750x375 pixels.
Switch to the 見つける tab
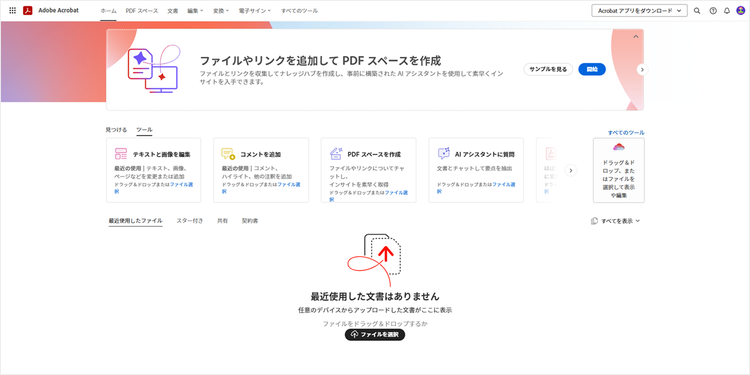click(x=116, y=130)
